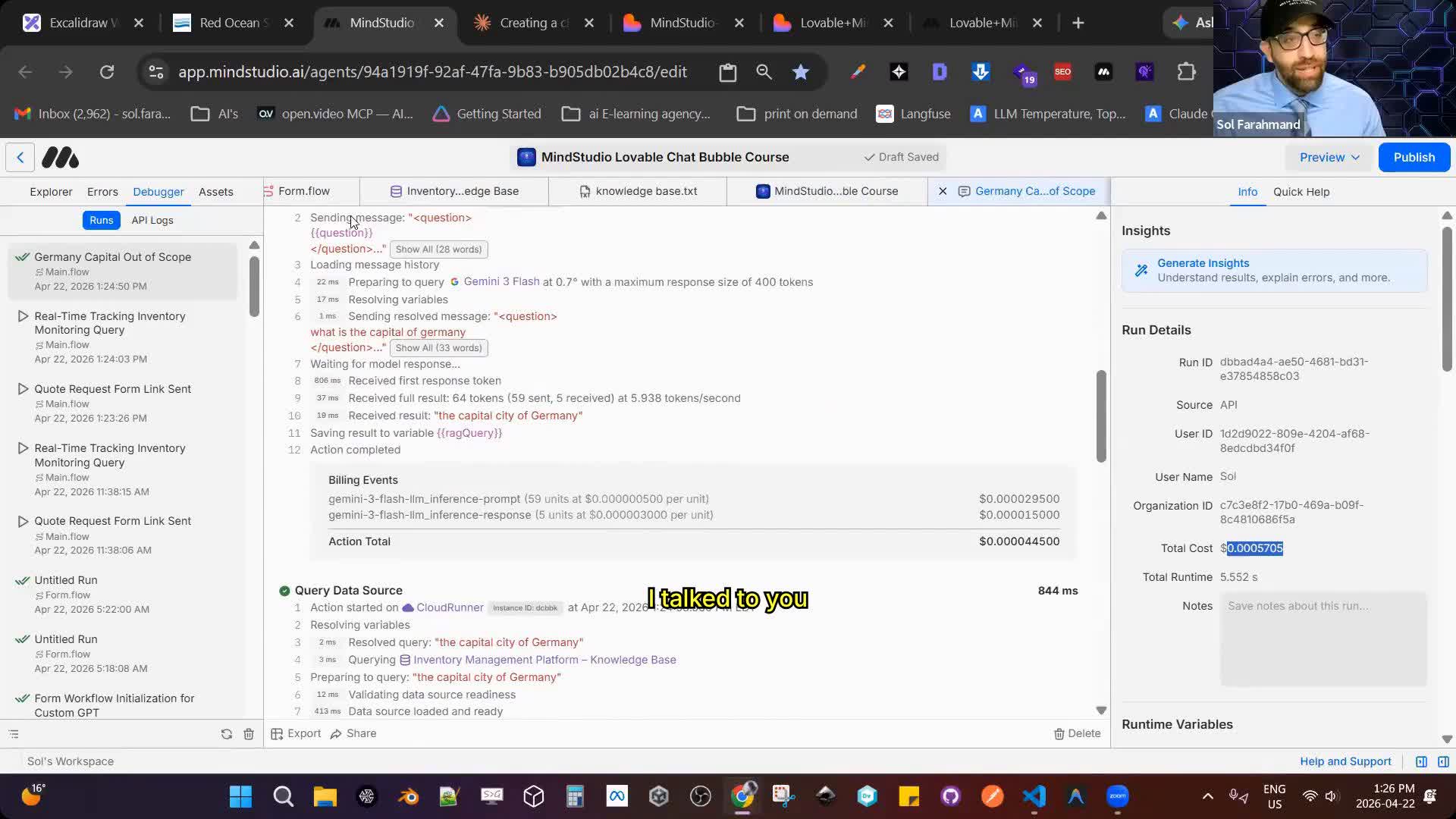The image size is (1456, 819).
Task: Click the SEO extension icon
Action: [1062, 72]
